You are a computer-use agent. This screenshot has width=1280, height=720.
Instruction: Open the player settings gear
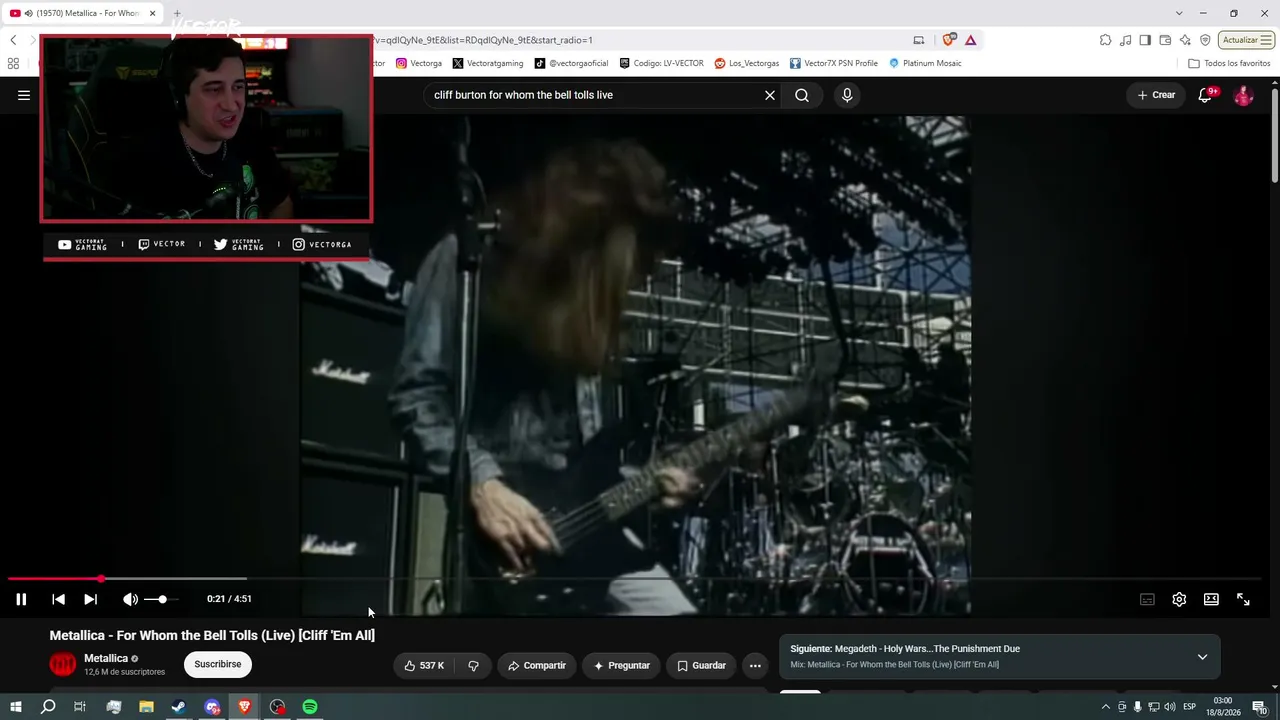click(1179, 599)
